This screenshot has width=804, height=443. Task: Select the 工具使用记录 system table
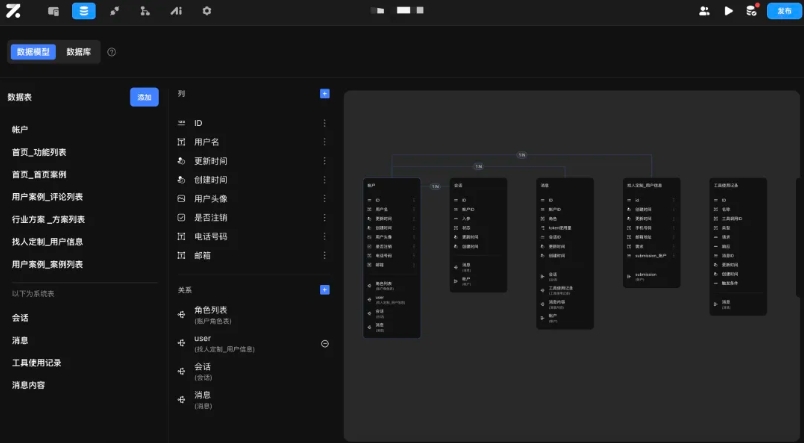36,363
